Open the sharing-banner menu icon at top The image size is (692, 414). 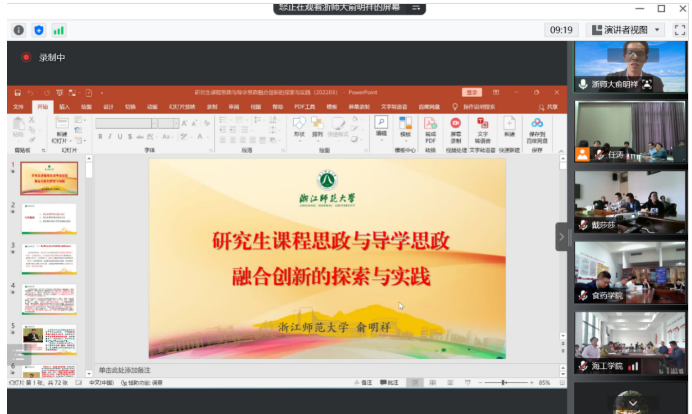tap(416, 8)
